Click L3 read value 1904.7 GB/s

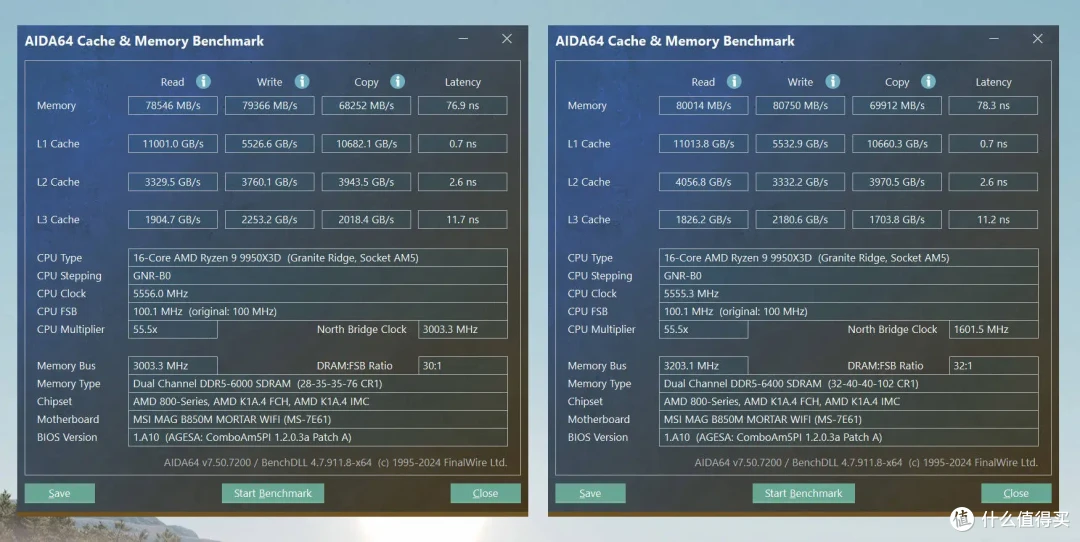(x=173, y=220)
